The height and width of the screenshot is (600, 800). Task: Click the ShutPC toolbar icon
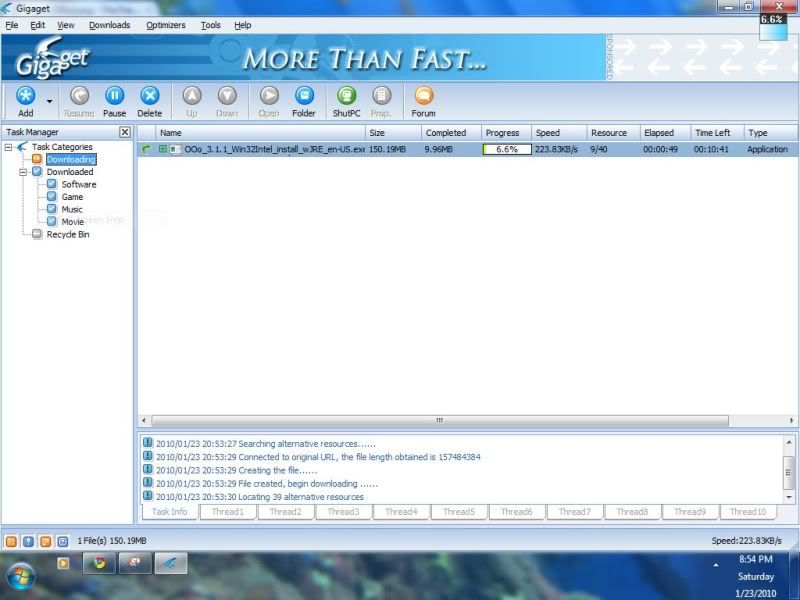[346, 96]
